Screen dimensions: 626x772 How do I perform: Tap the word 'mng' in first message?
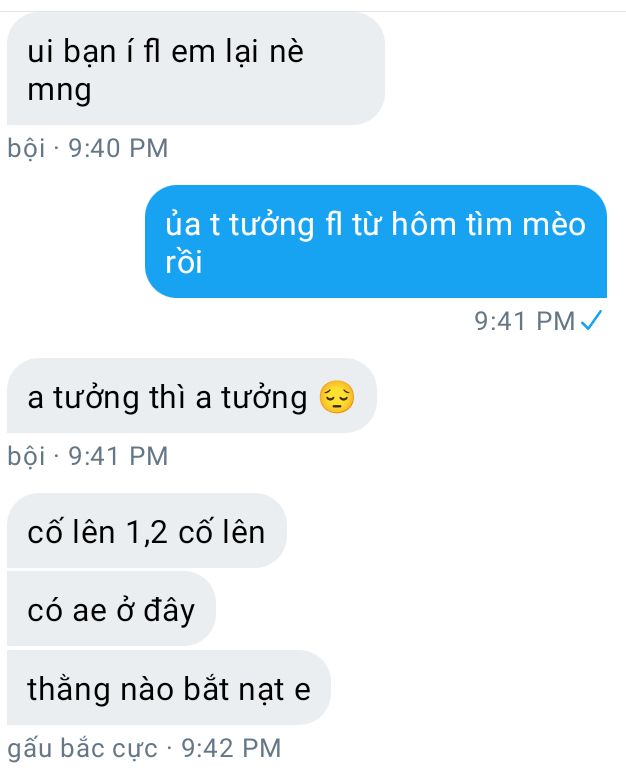pyautogui.click(x=59, y=91)
